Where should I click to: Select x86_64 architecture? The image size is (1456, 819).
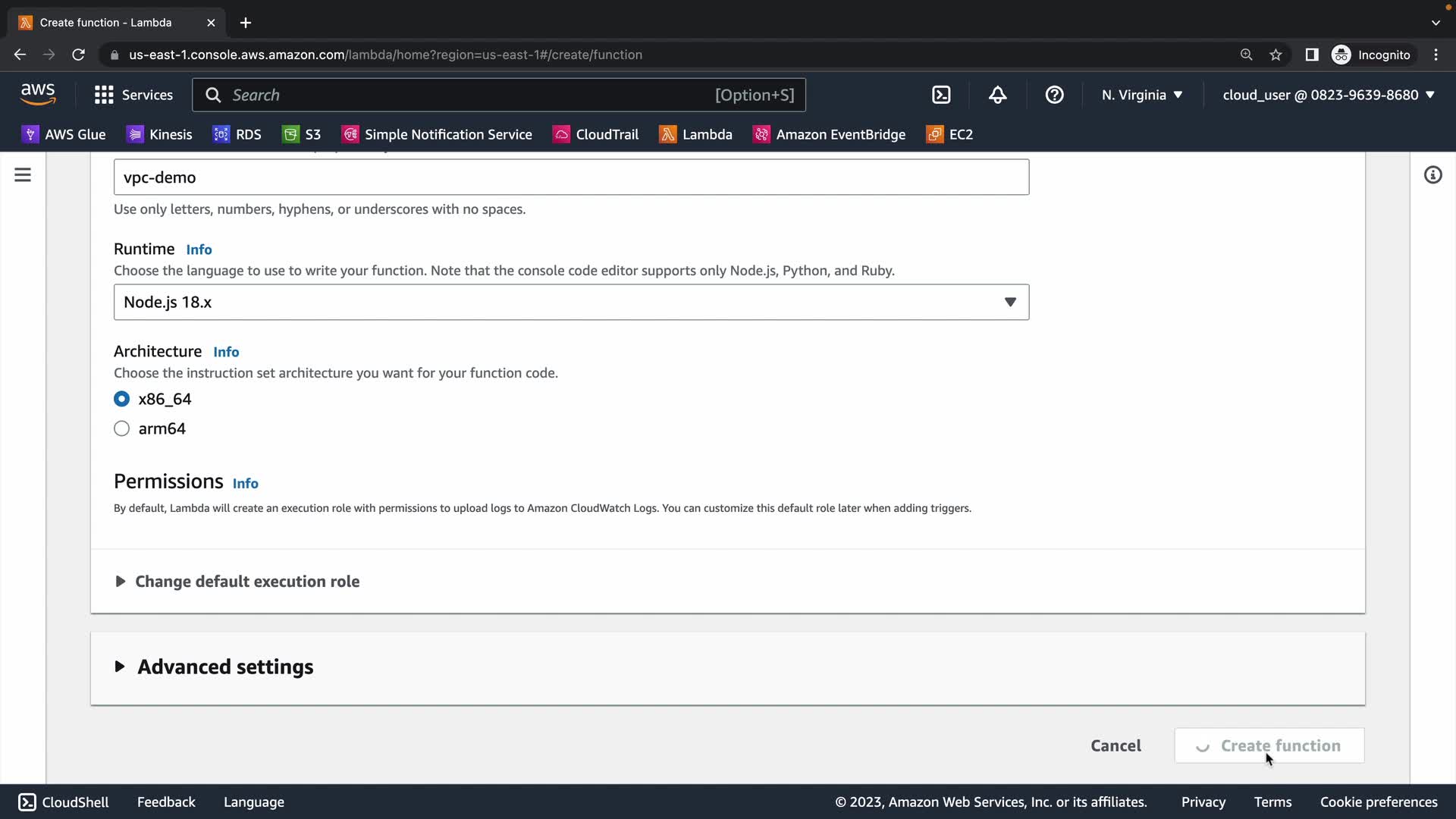click(121, 399)
